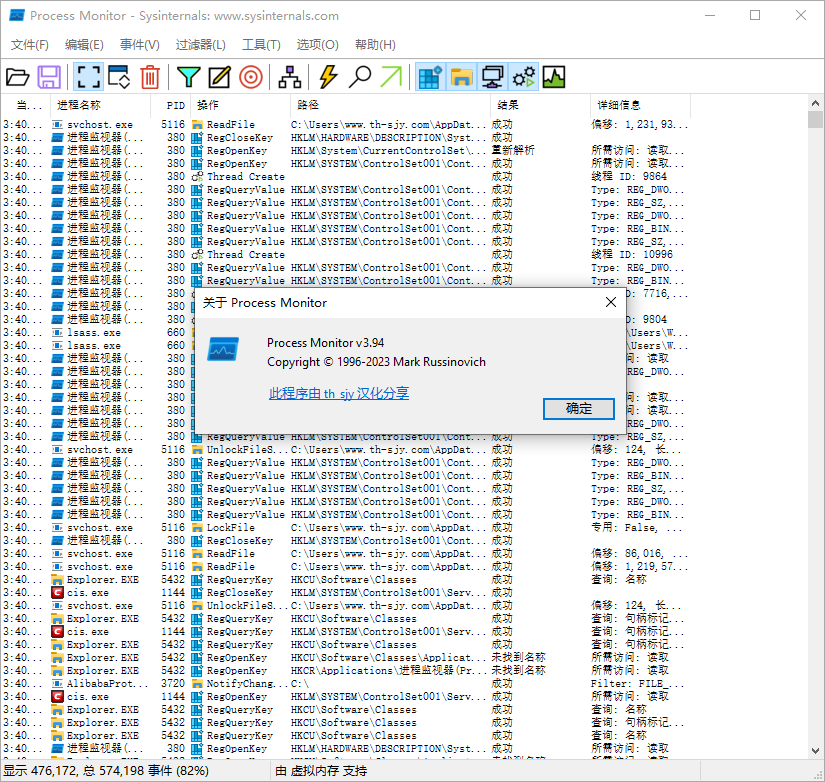
Task: Click the 由 虚拟内存 支持 status text
Action: pos(321,771)
